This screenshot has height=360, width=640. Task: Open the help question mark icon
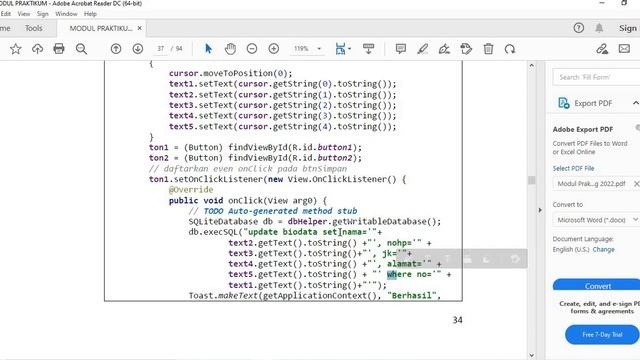pyautogui.click(x=578, y=28)
